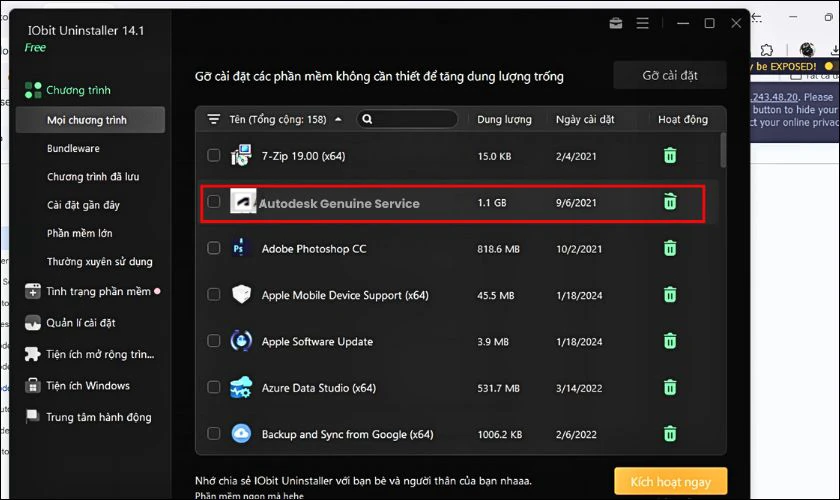Click the filter icon in list header
840x500 pixels.
coord(214,119)
